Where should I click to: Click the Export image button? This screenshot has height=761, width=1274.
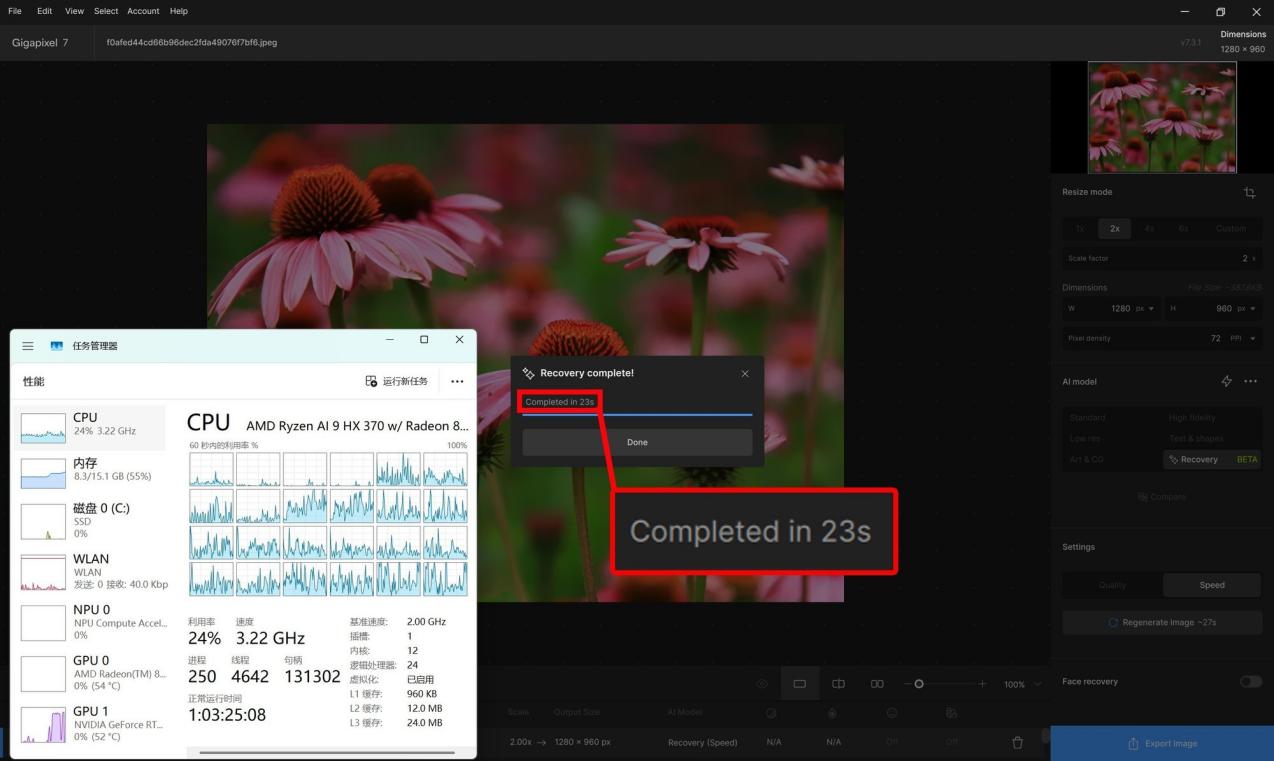tap(1161, 744)
